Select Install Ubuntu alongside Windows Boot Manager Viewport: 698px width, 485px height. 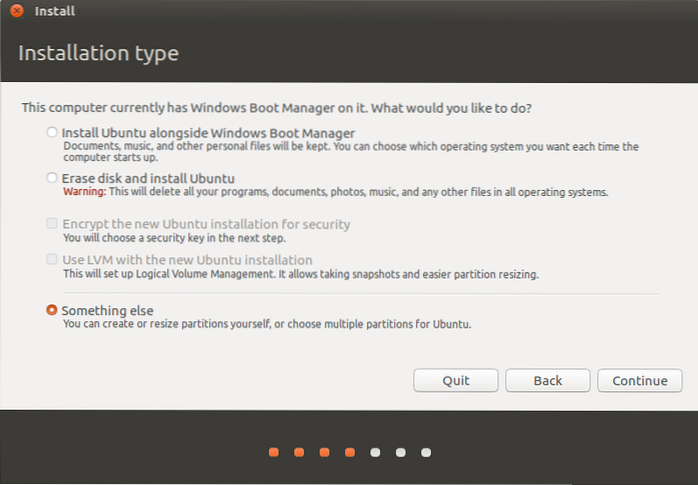click(52, 132)
